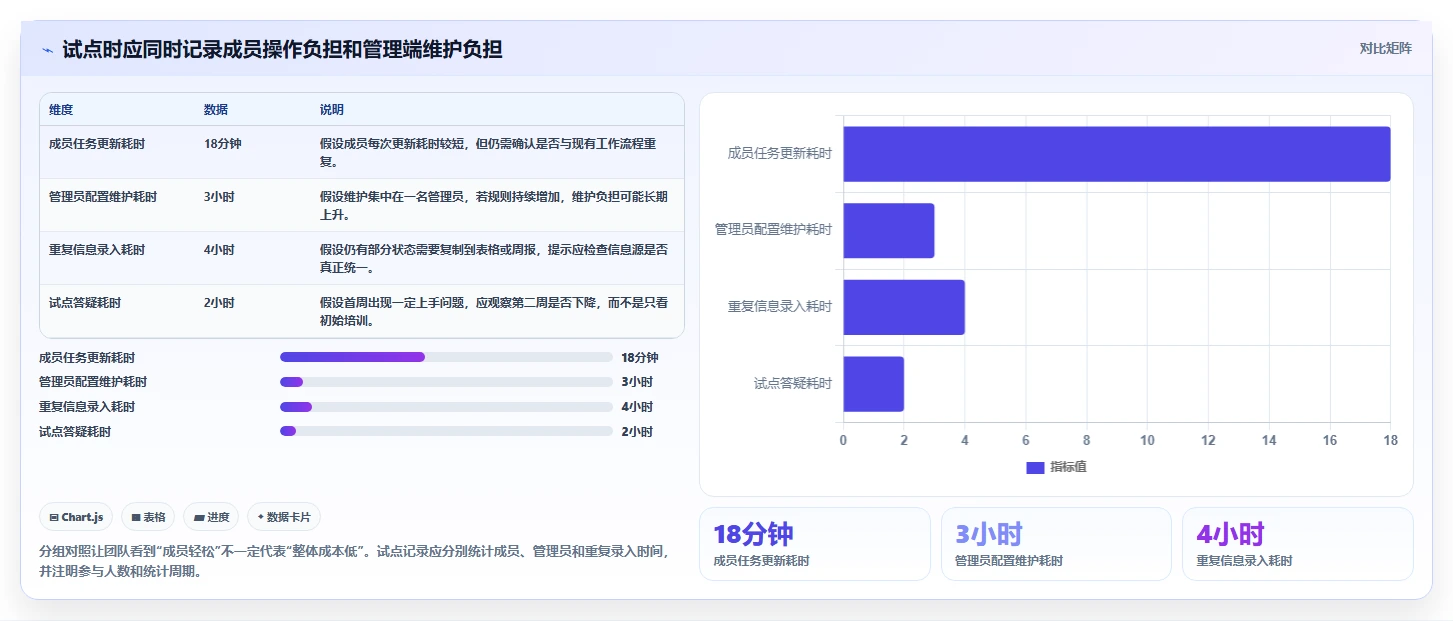Click 成员任务更新耗时 table row label
Image resolution: width=1453 pixels, height=621 pixels.
click(97, 144)
